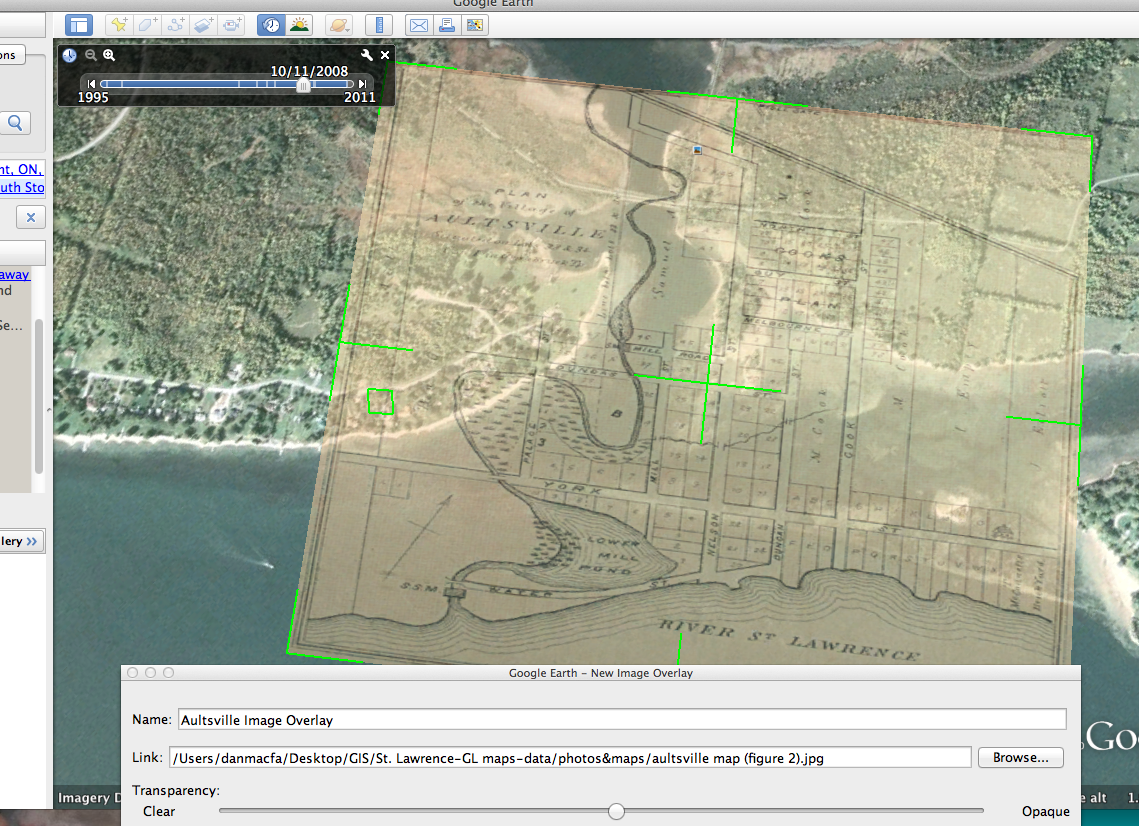This screenshot has height=826, width=1139.
Task: Close the time slider panel
Action: click(x=385, y=55)
